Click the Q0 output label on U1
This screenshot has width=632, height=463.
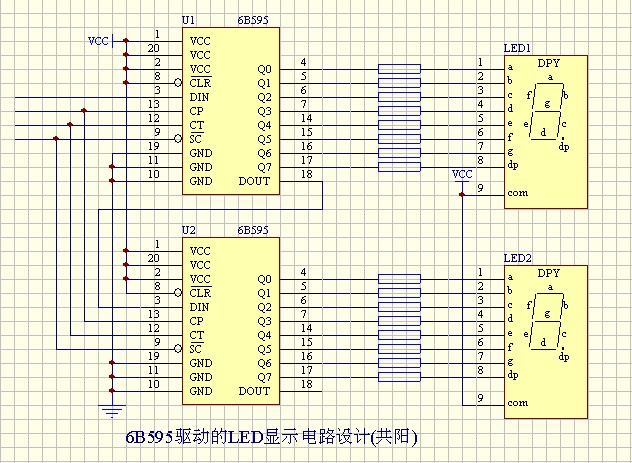pyautogui.click(x=264, y=69)
